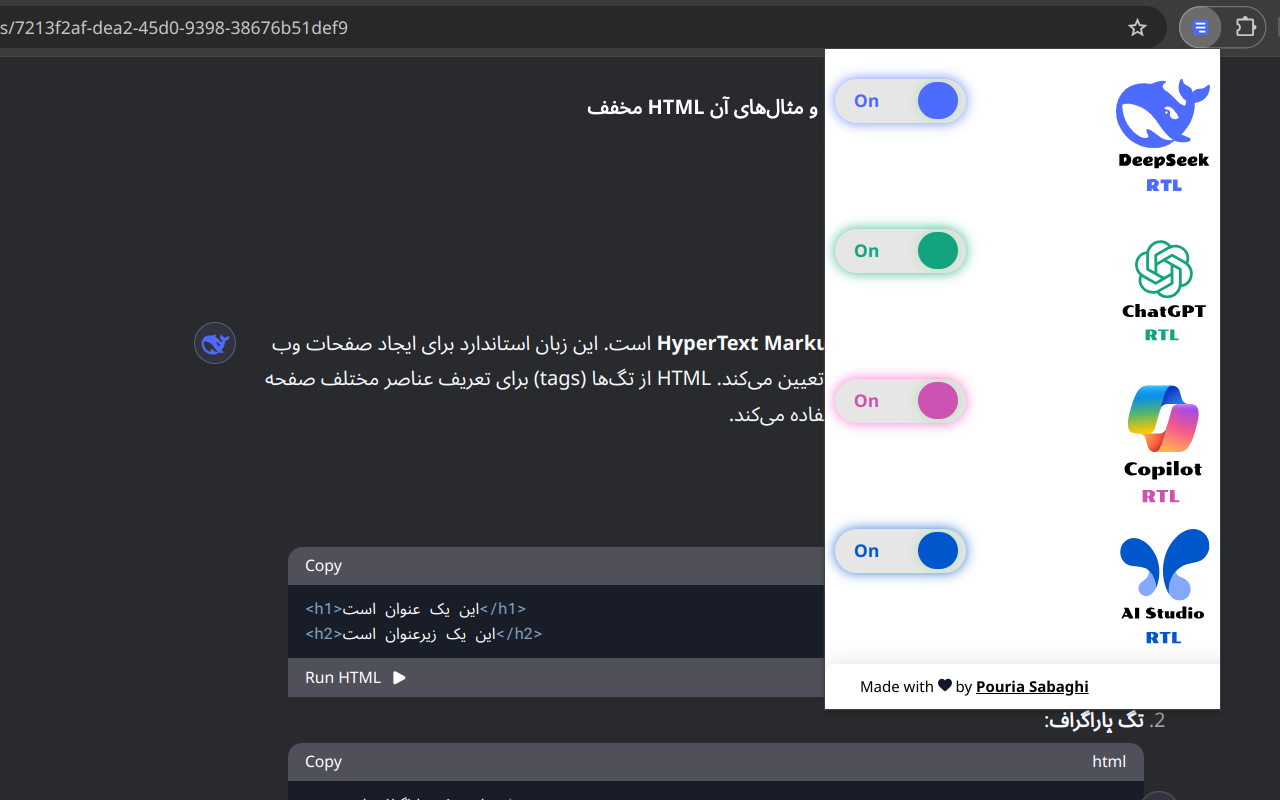Click the browser address bar URL

[174, 27]
